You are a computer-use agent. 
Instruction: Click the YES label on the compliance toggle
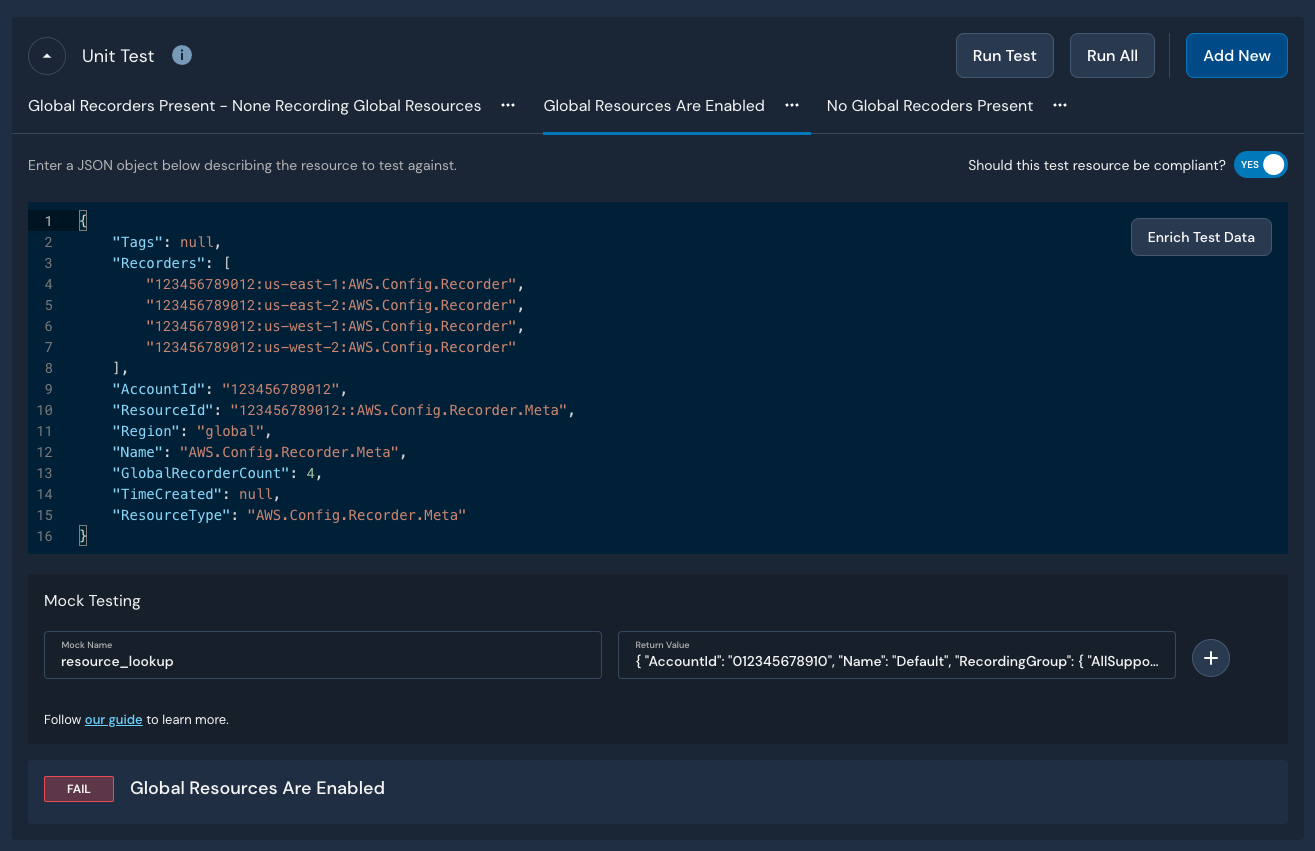(1248, 164)
